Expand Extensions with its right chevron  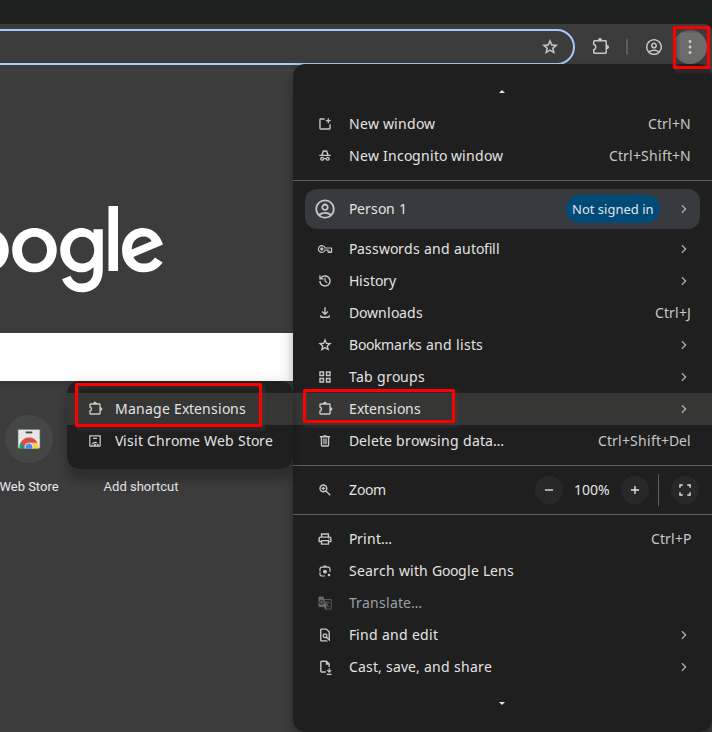click(684, 409)
